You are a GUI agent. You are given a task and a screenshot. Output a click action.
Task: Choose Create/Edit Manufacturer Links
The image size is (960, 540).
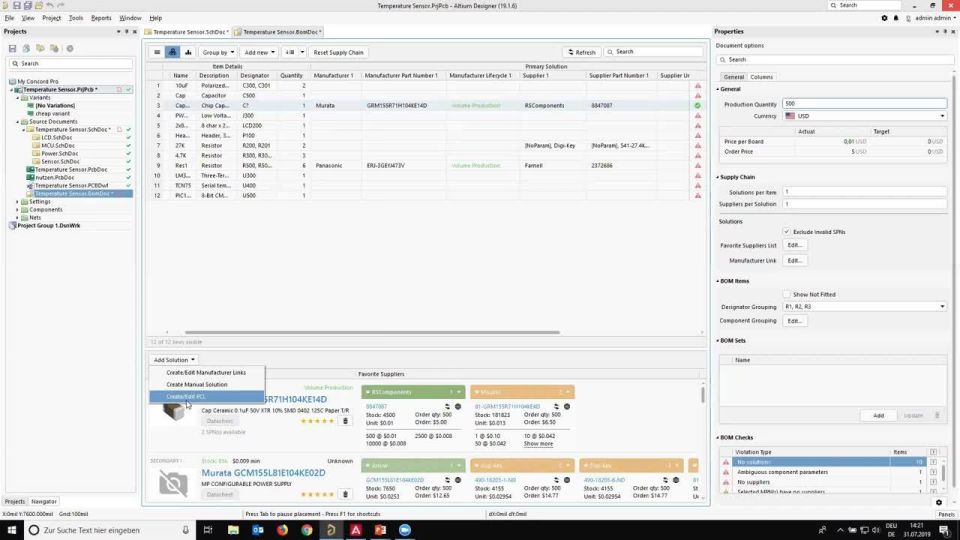(x=206, y=372)
